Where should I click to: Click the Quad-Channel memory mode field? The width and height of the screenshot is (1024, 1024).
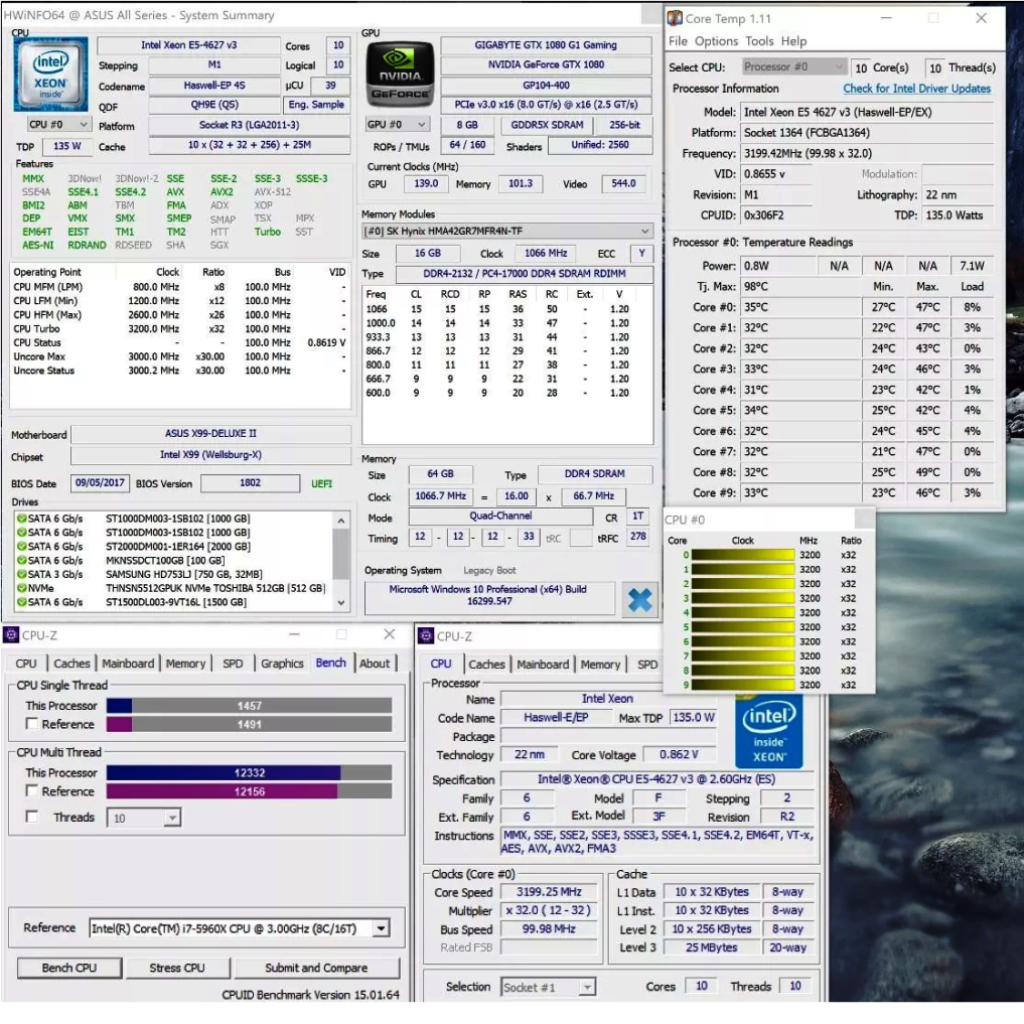pyautogui.click(x=501, y=516)
